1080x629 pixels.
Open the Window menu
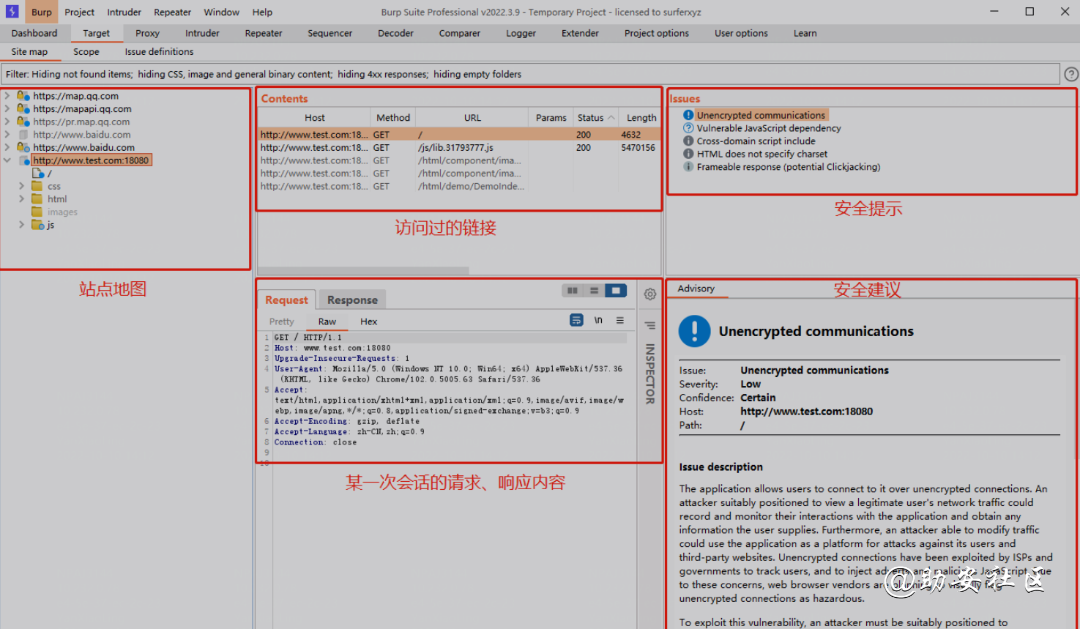[x=221, y=12]
